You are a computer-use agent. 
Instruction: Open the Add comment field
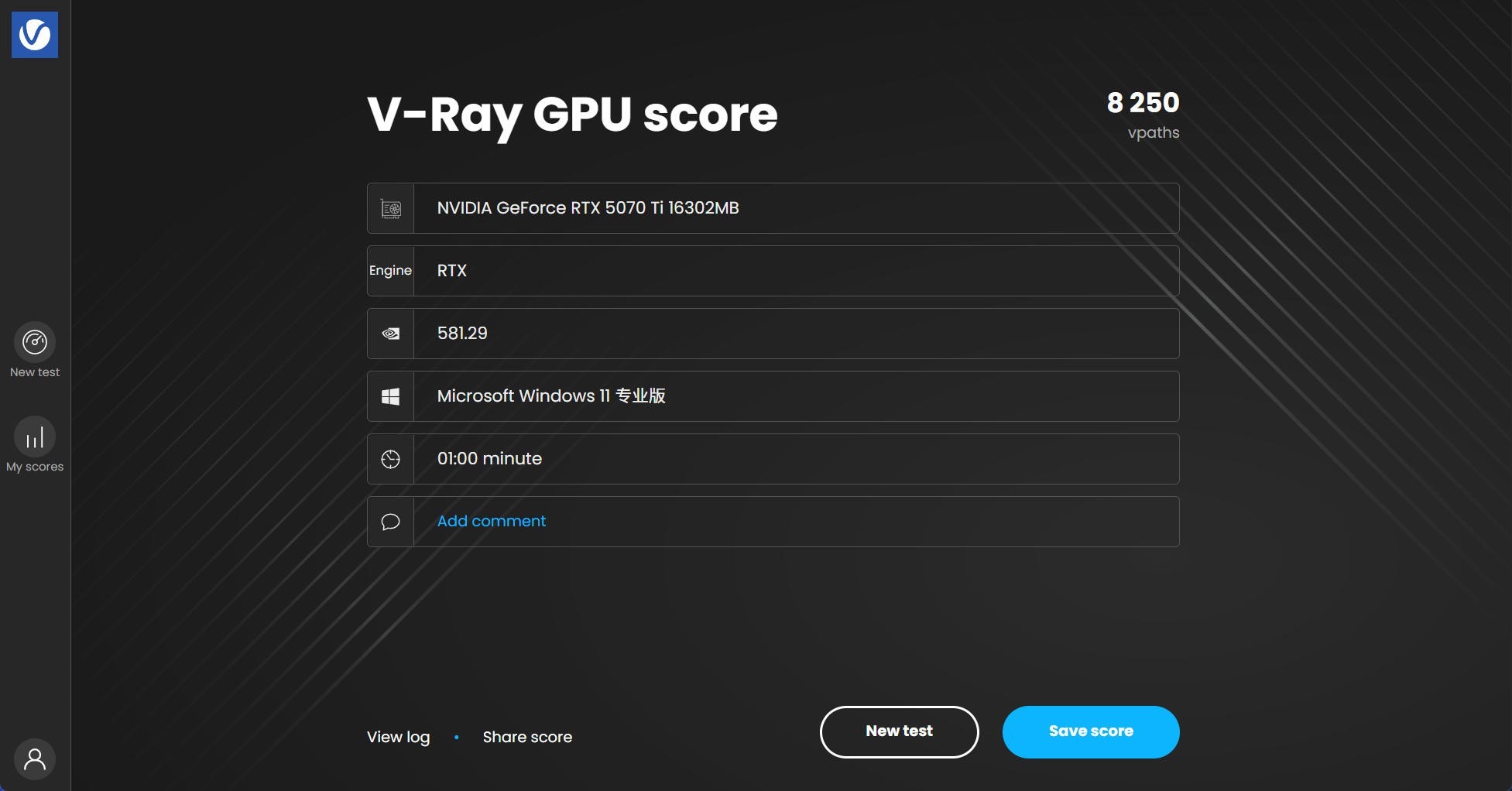click(x=491, y=521)
